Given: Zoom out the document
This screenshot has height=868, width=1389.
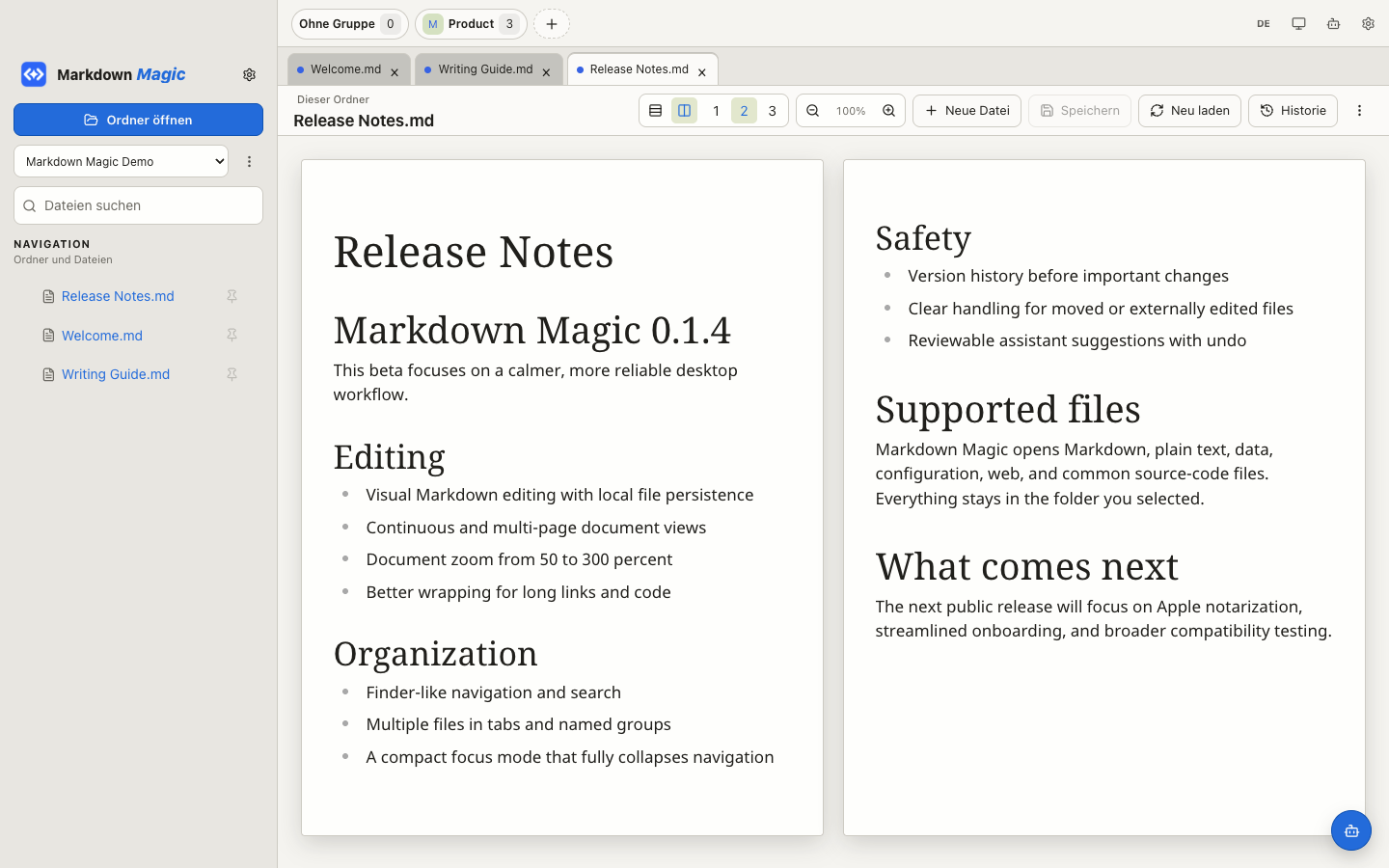Looking at the screenshot, I should tap(813, 111).
